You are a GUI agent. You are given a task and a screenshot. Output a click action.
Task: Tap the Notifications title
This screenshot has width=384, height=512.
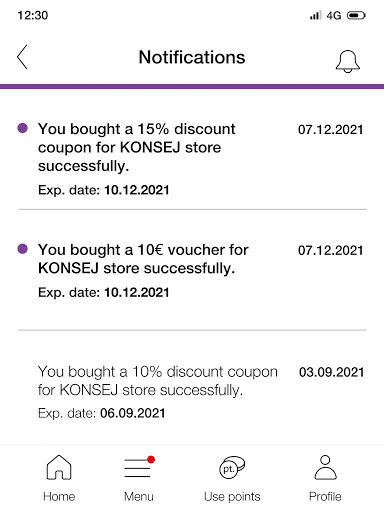pos(192,57)
